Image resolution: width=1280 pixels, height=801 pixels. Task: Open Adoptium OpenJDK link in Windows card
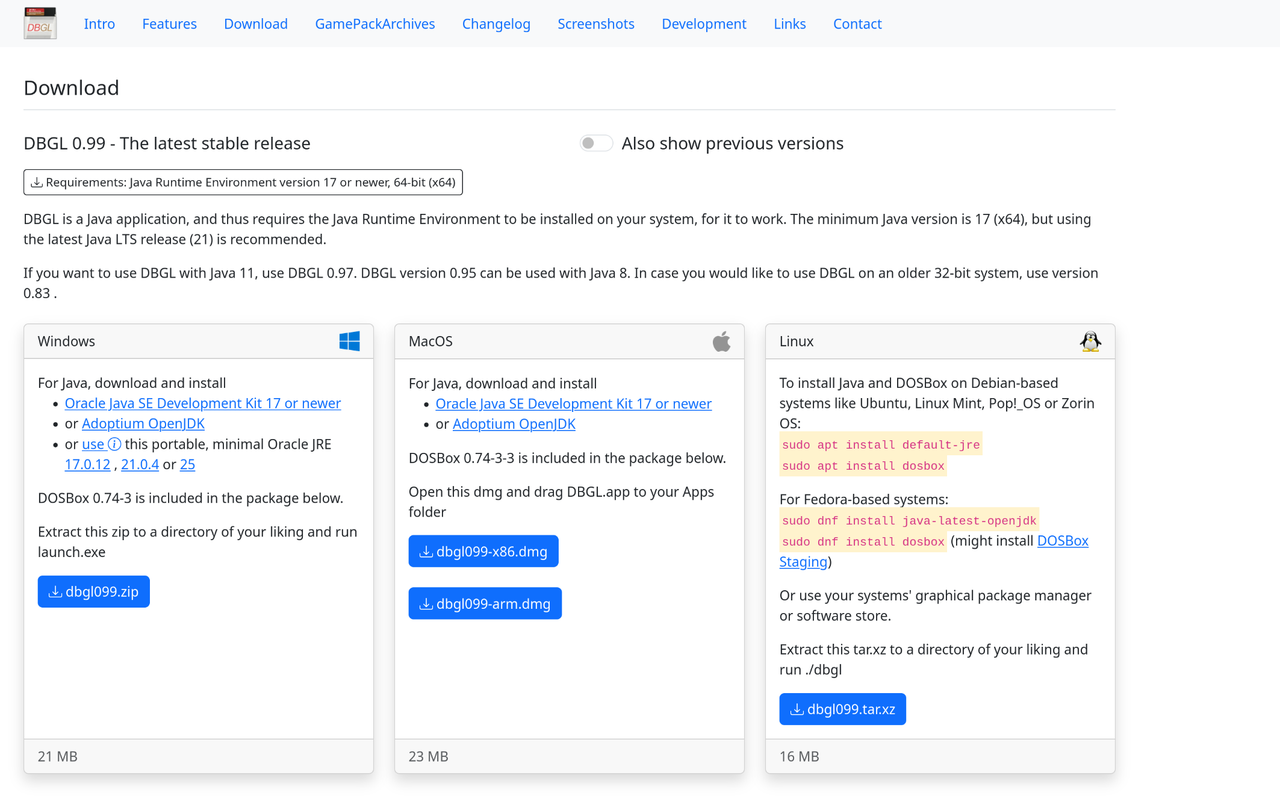pyautogui.click(x=143, y=423)
